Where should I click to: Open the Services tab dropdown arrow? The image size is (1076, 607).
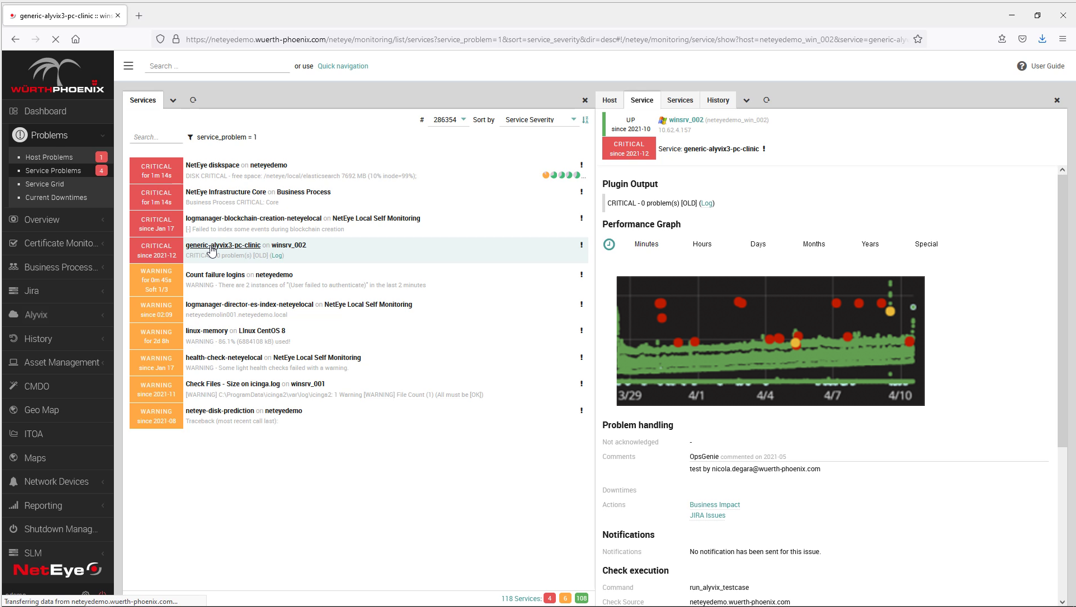pyautogui.click(x=173, y=100)
